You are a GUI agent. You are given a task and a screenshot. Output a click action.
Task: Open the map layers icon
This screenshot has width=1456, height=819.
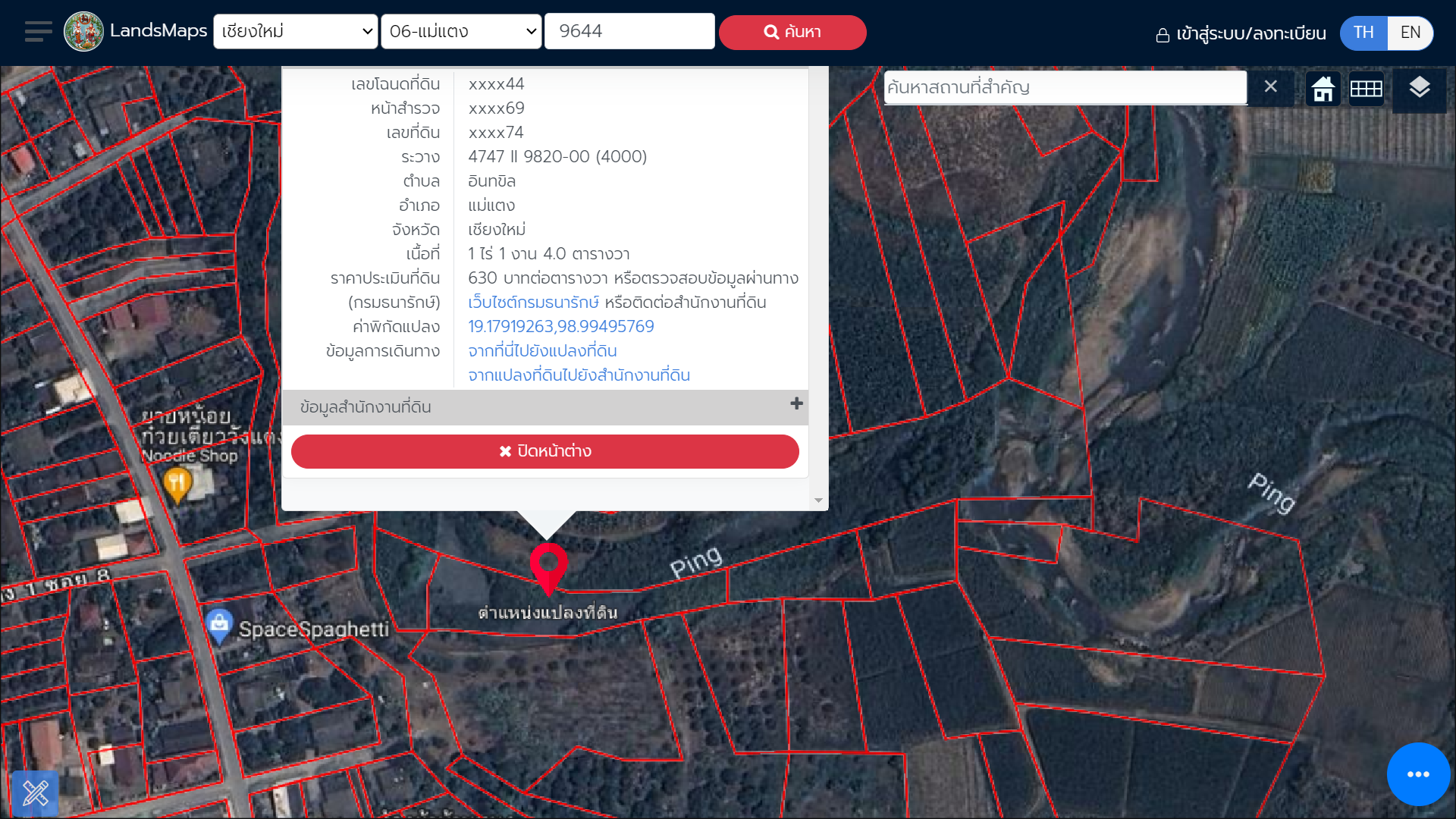[1419, 88]
